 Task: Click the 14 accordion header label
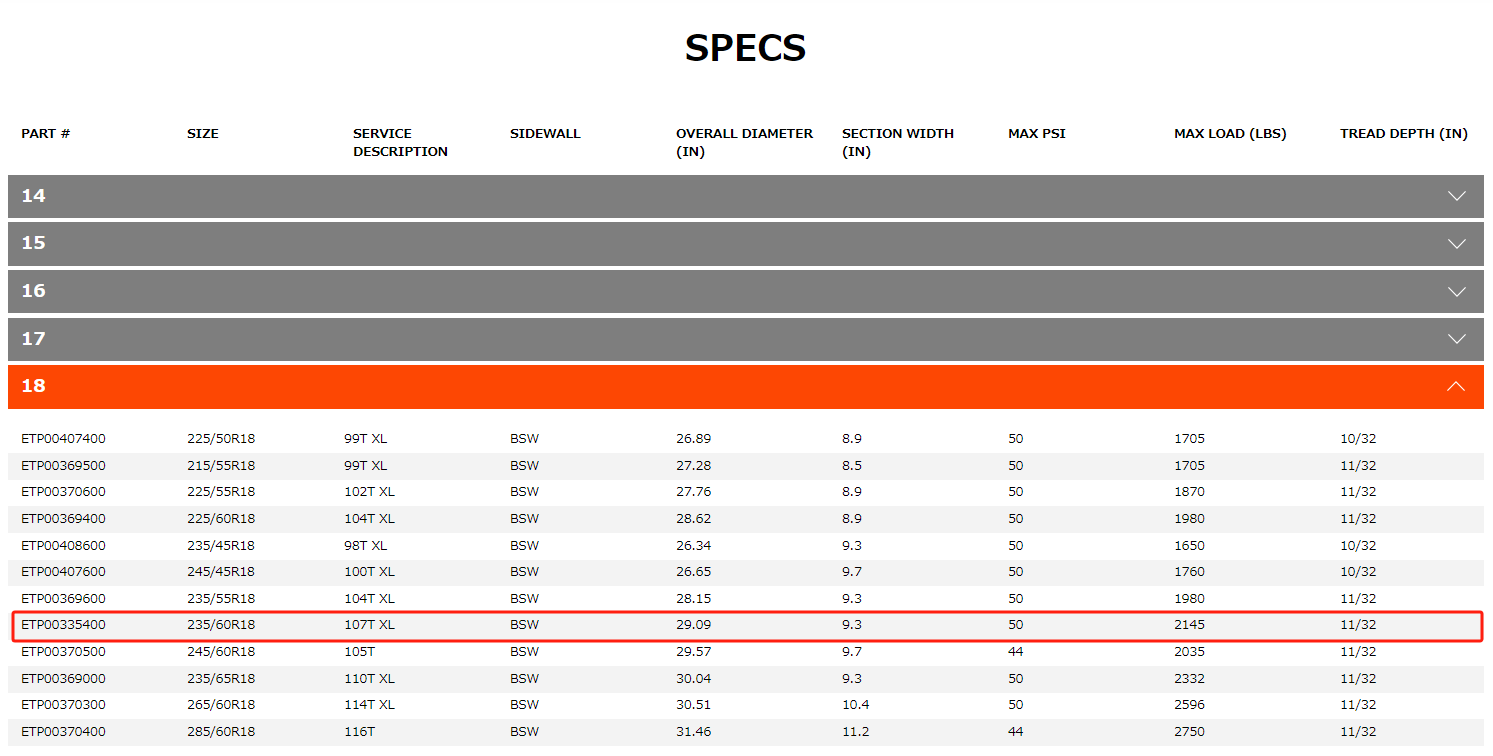[34, 196]
